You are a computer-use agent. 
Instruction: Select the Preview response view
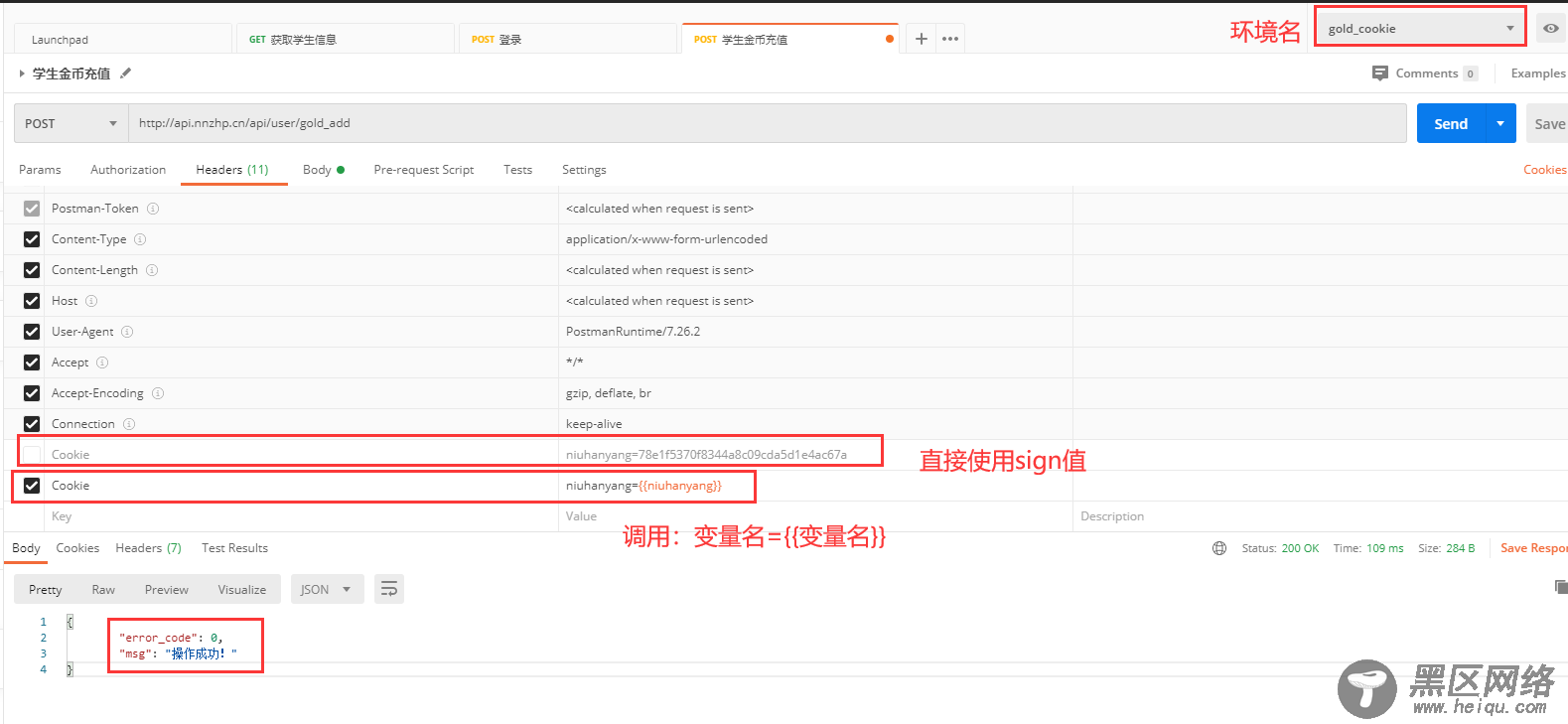[x=167, y=589]
